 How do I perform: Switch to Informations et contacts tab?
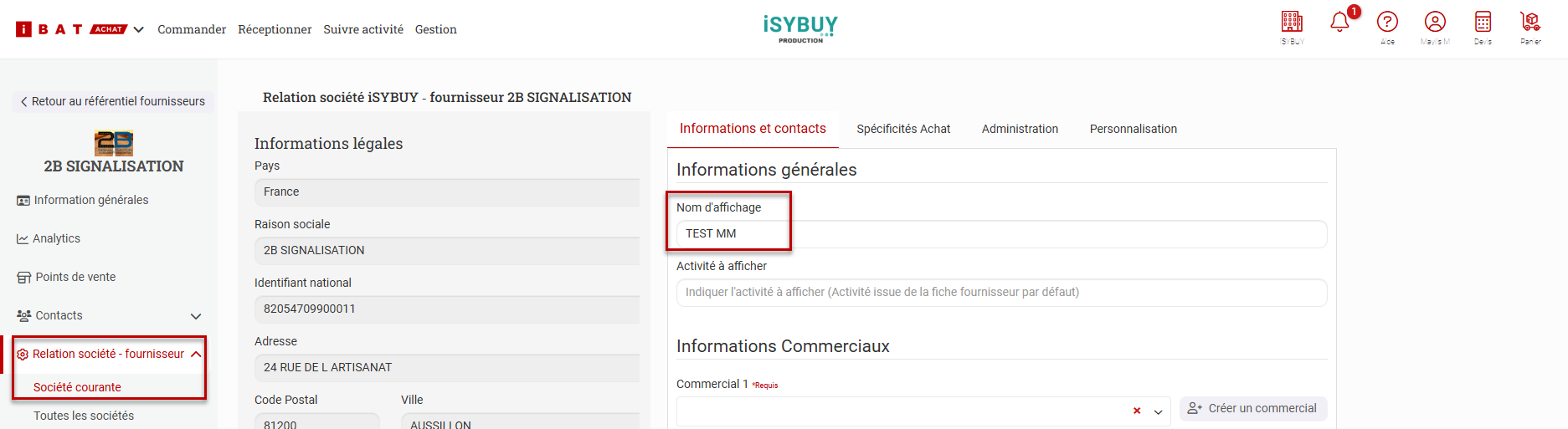click(753, 129)
